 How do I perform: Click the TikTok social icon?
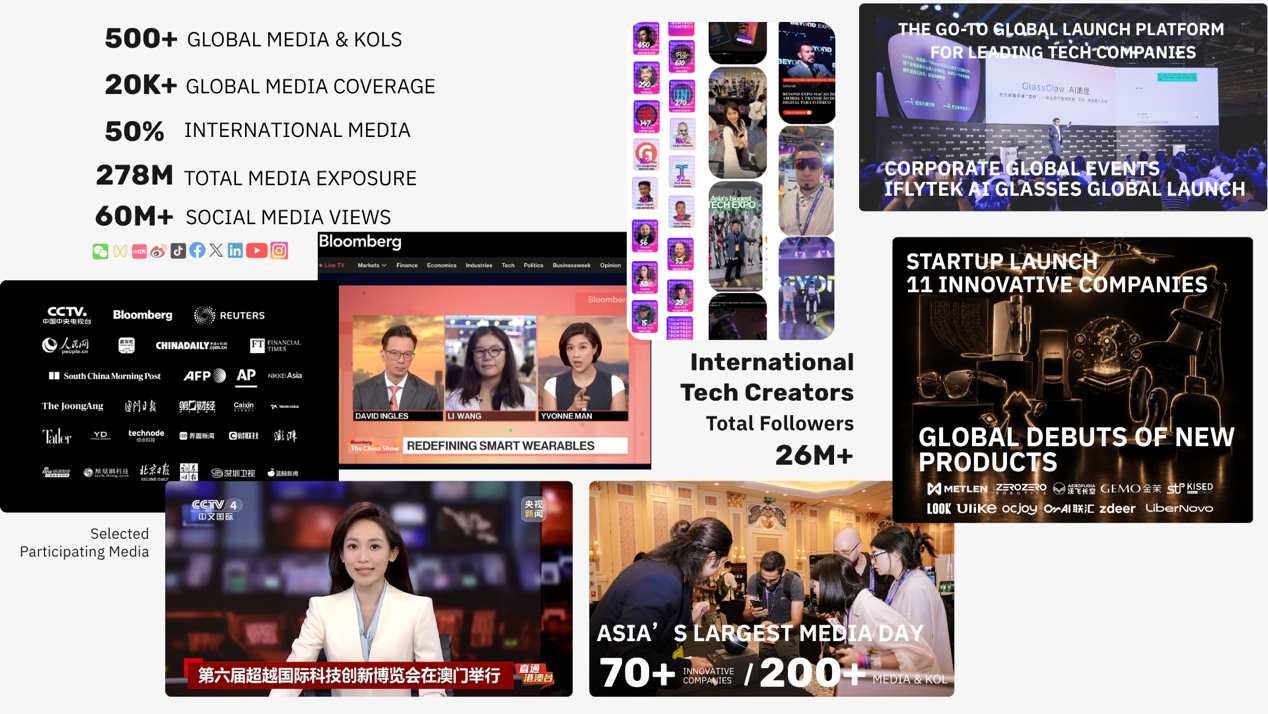178,251
